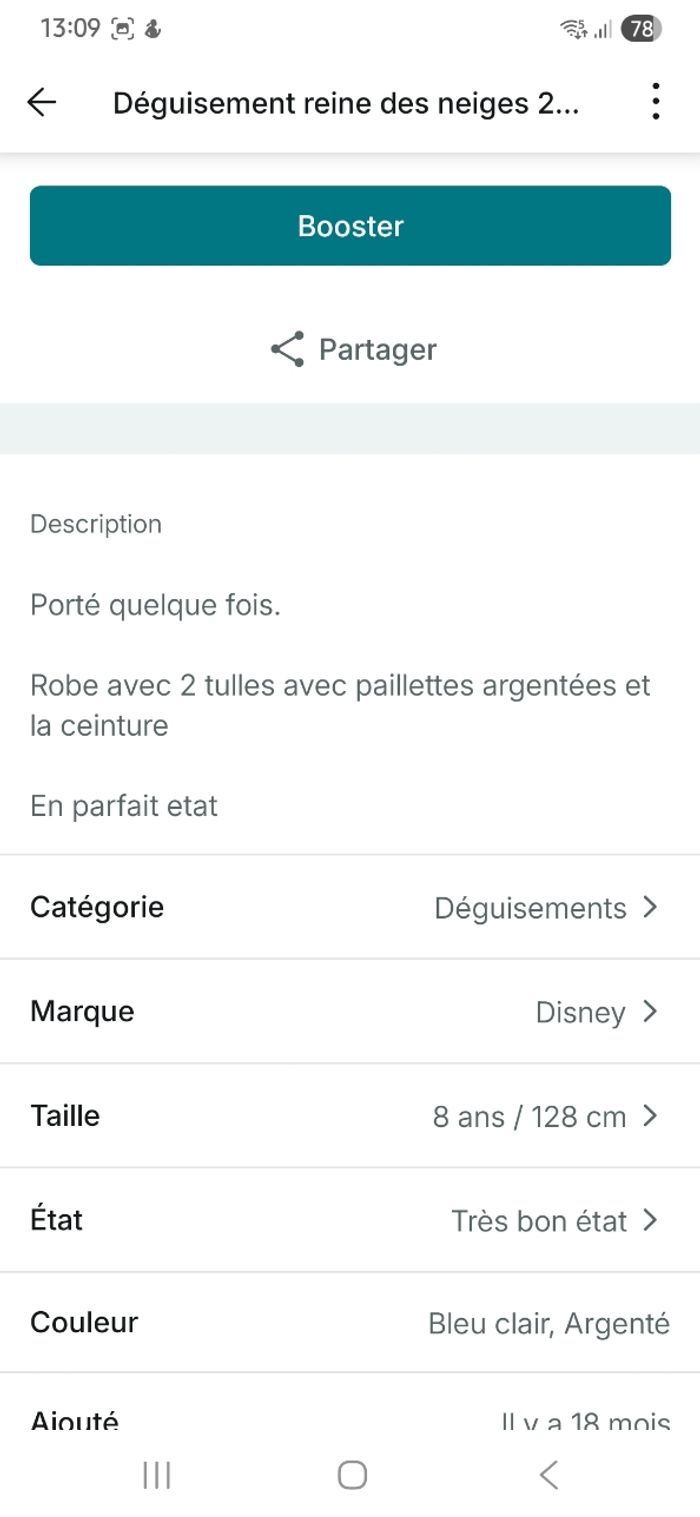Viewport: 700px width, 1517px height.
Task: Open the three-dot overflow menu
Action: [x=655, y=102]
